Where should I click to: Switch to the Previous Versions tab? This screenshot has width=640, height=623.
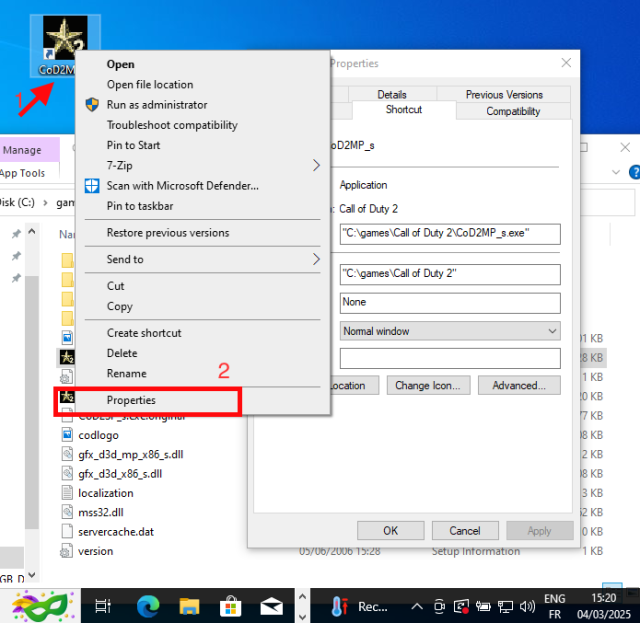(504, 94)
